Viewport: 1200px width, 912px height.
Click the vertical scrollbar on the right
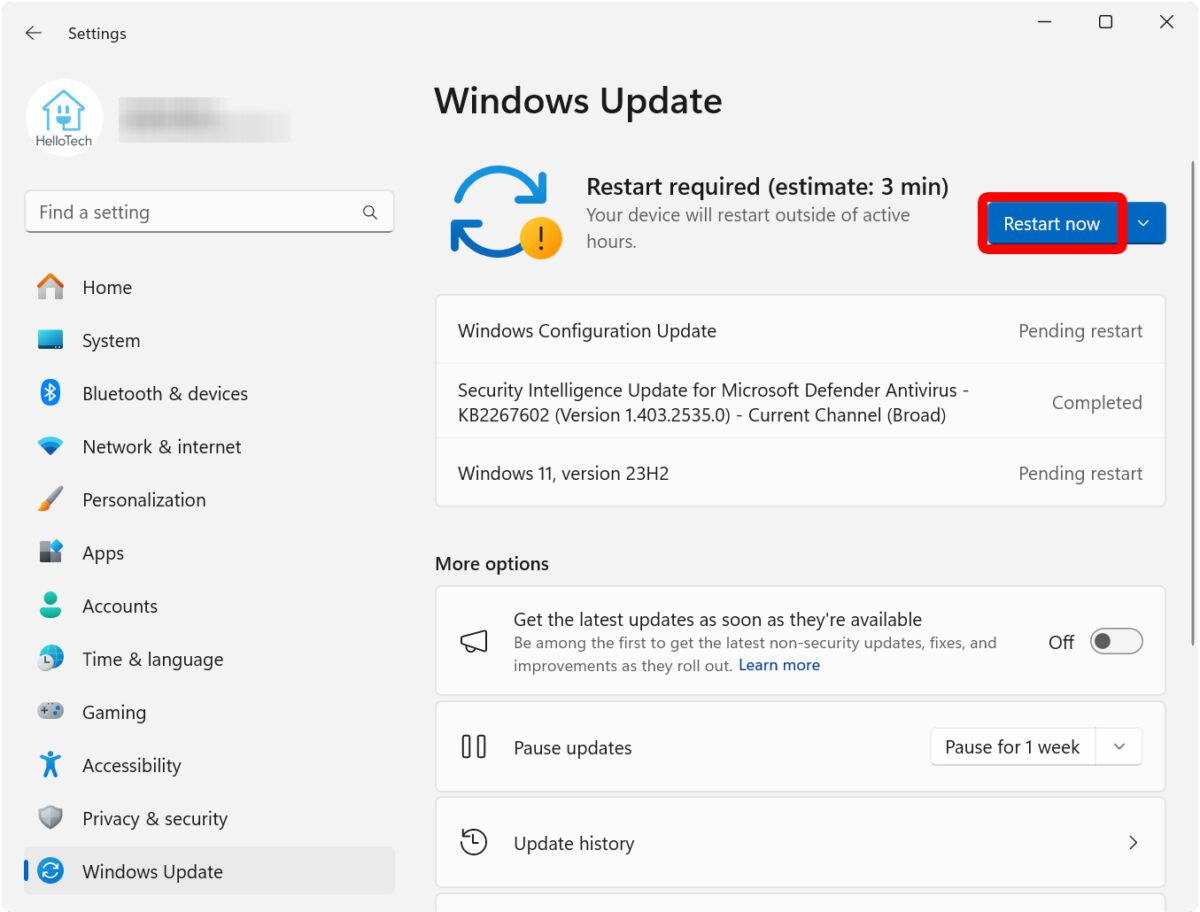[1192, 400]
